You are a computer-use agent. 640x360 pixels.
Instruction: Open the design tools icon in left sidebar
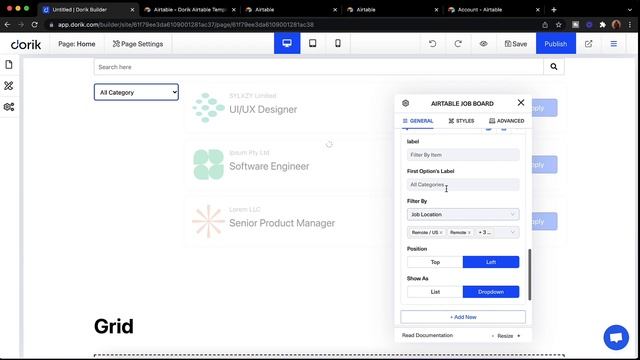coord(9,86)
